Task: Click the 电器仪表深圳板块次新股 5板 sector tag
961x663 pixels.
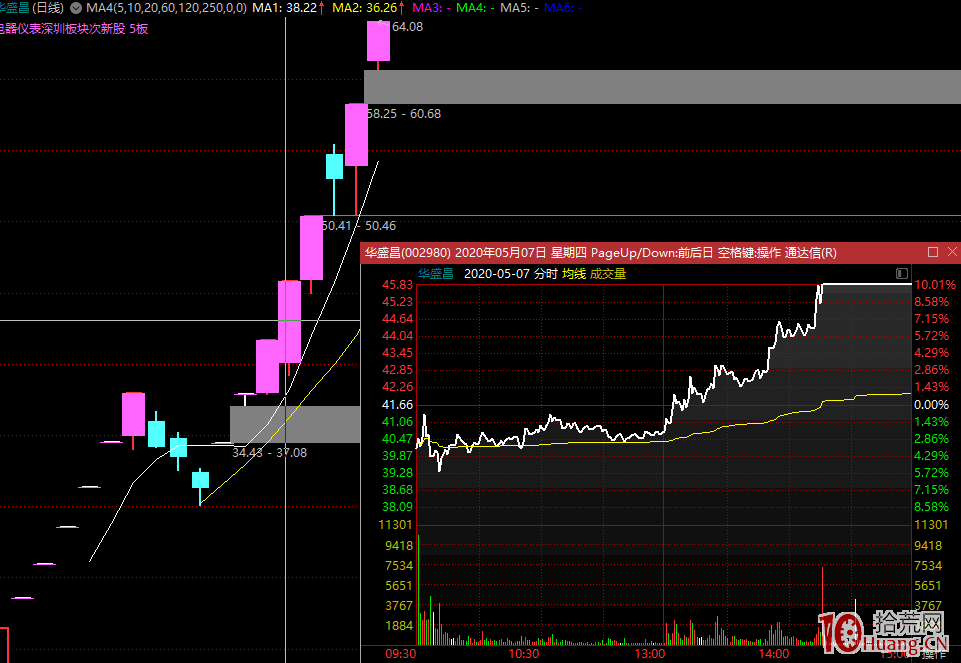Action: point(74,29)
